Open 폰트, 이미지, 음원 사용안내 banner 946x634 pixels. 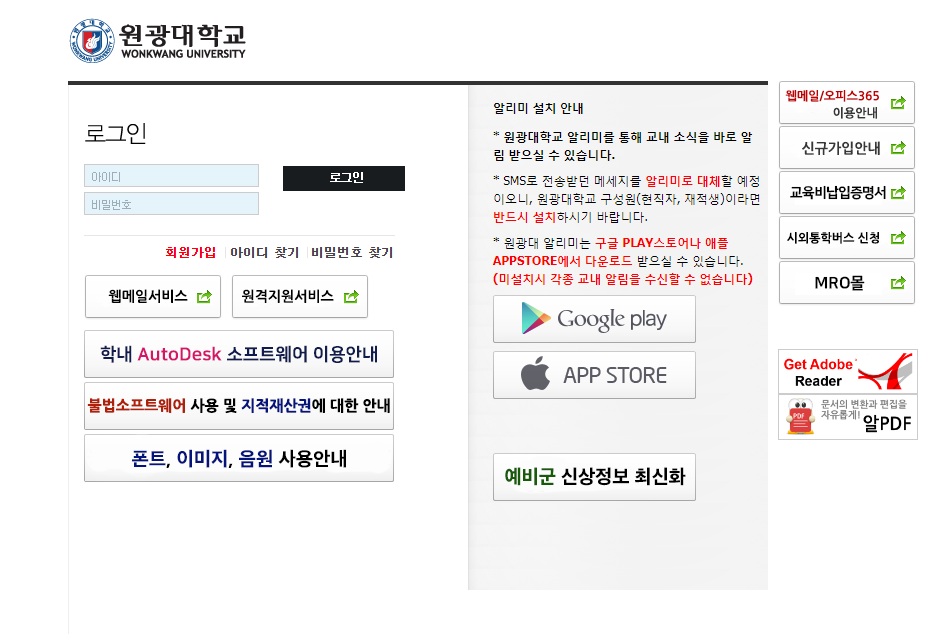coord(239,458)
